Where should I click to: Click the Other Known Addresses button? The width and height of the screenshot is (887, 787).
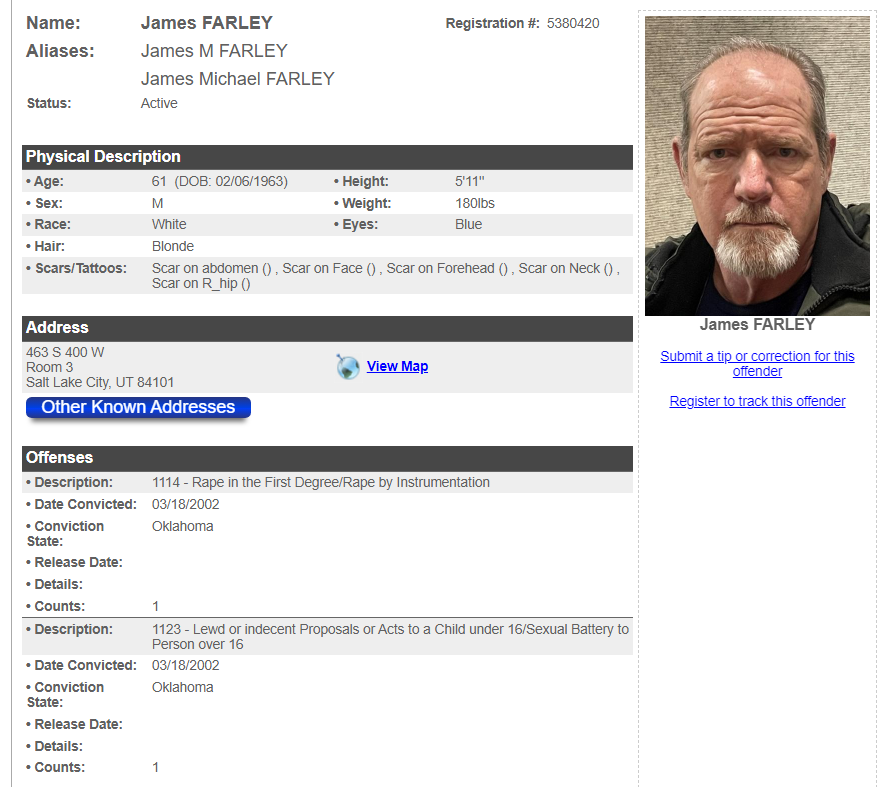(x=138, y=407)
